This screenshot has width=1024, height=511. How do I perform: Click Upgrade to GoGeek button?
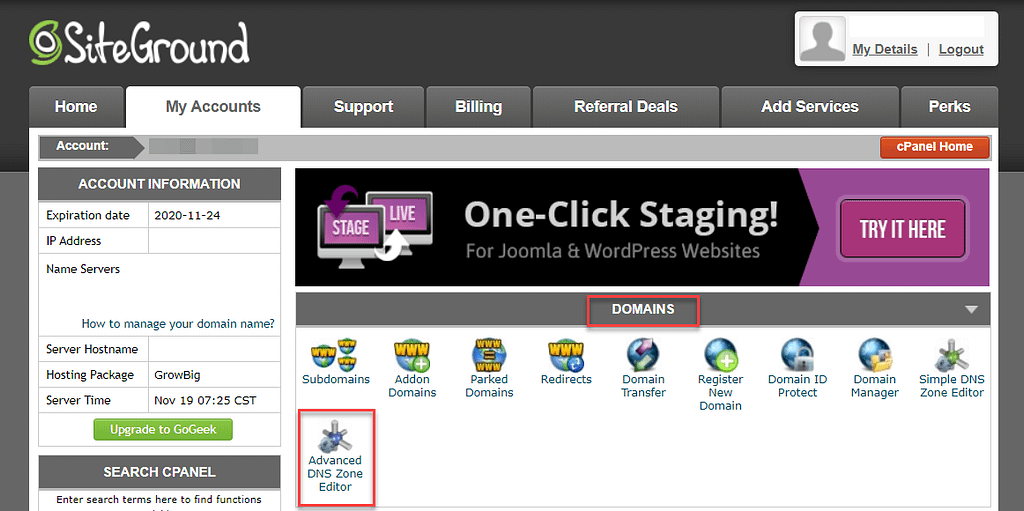(163, 429)
